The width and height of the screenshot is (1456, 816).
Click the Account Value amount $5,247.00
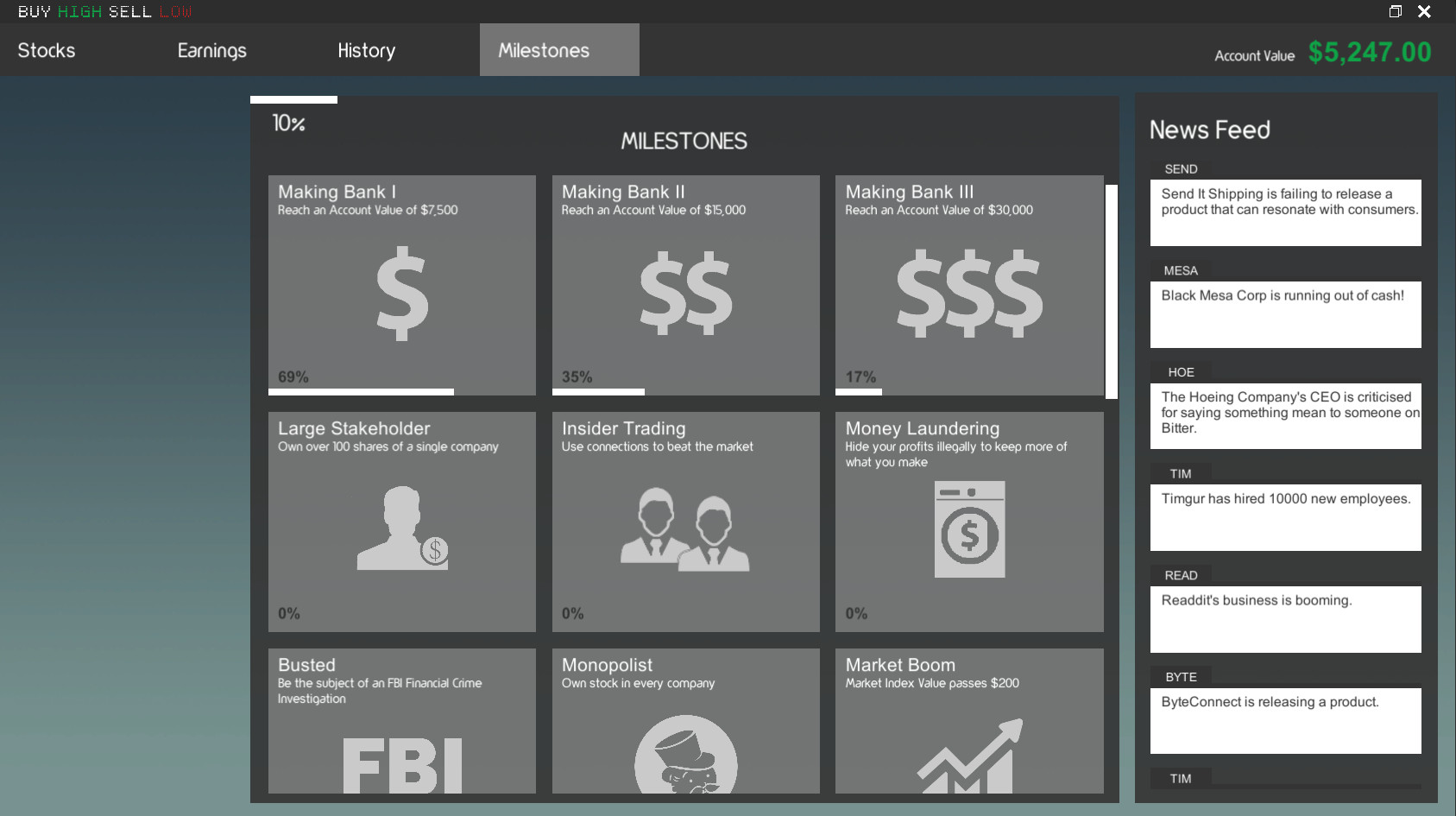[1369, 53]
